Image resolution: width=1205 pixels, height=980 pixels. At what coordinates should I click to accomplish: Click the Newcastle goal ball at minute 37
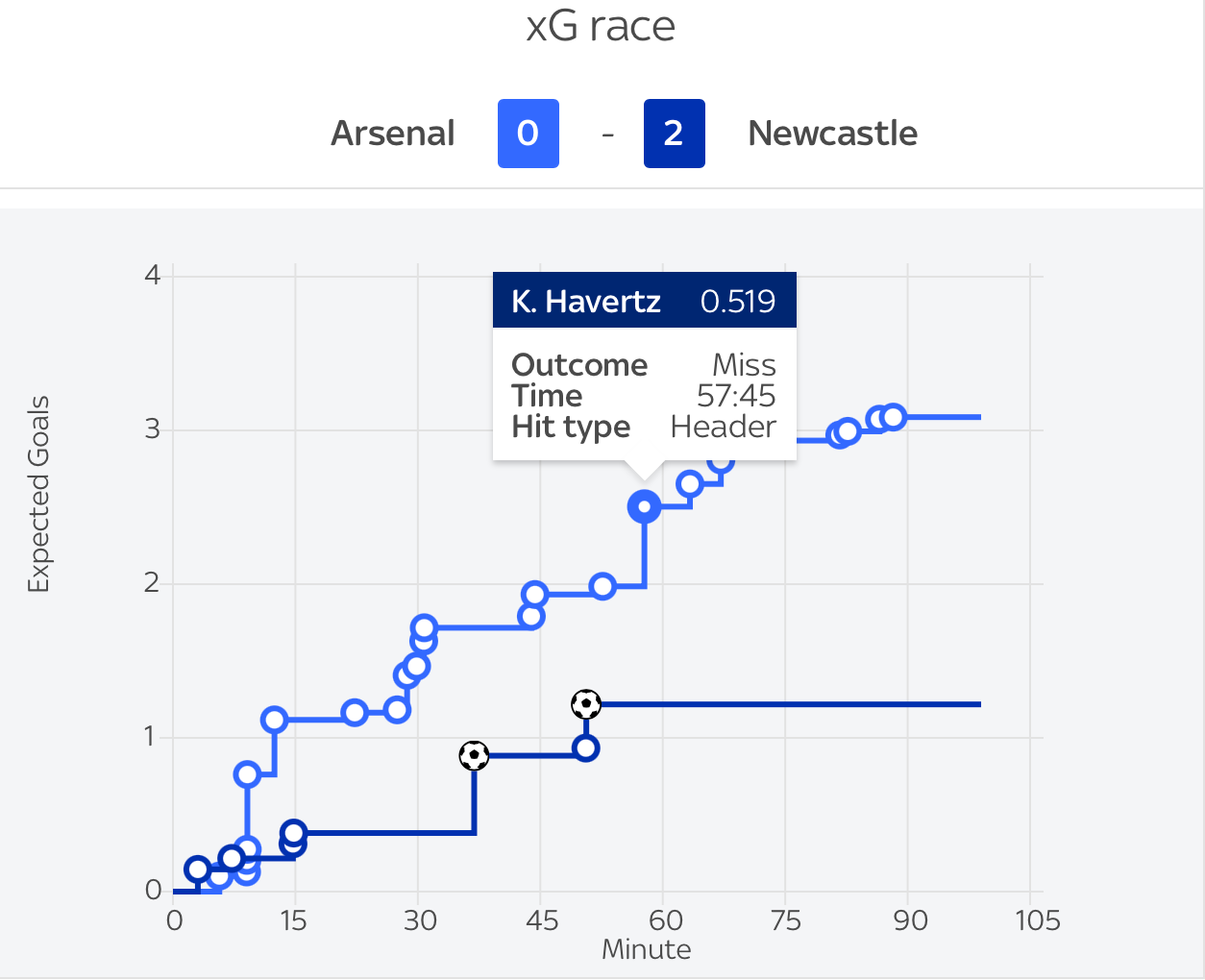click(474, 756)
